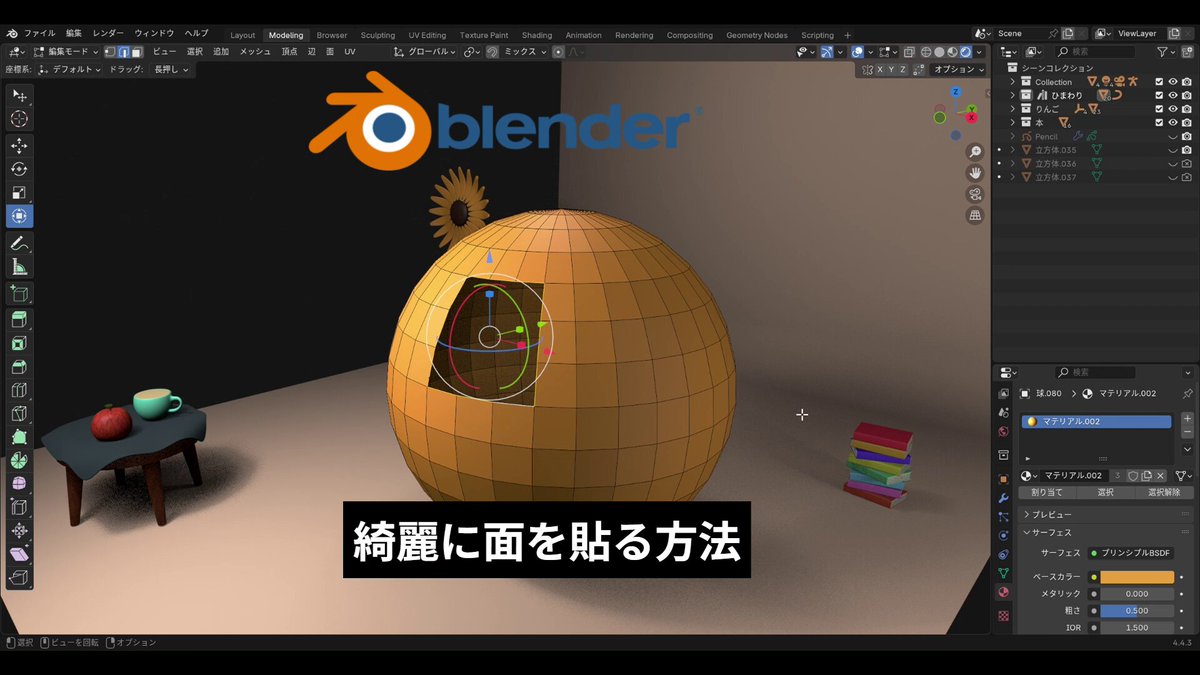
Task: Select the Rotate tool in left toolbar
Action: (19, 169)
